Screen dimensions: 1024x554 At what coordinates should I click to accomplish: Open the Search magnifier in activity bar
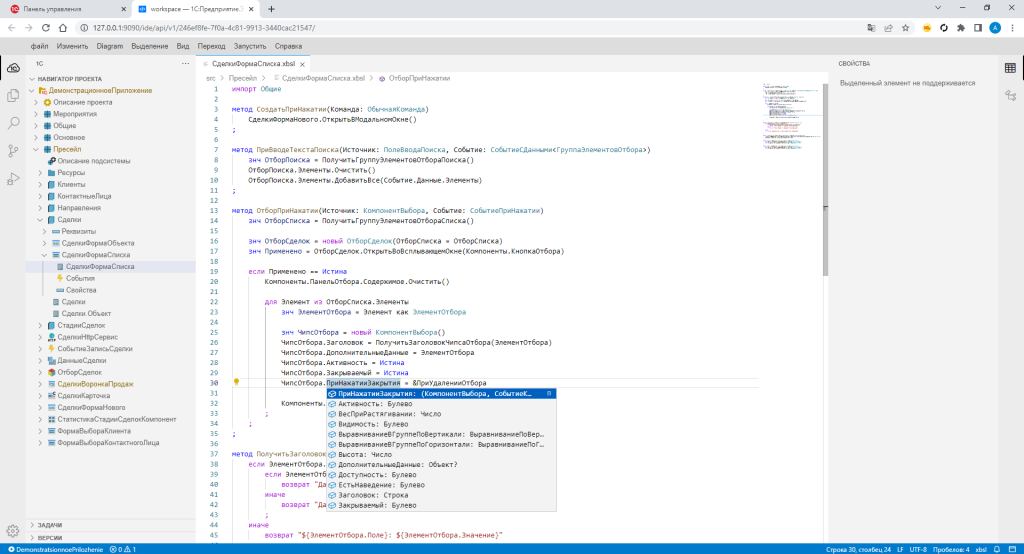pos(14,123)
